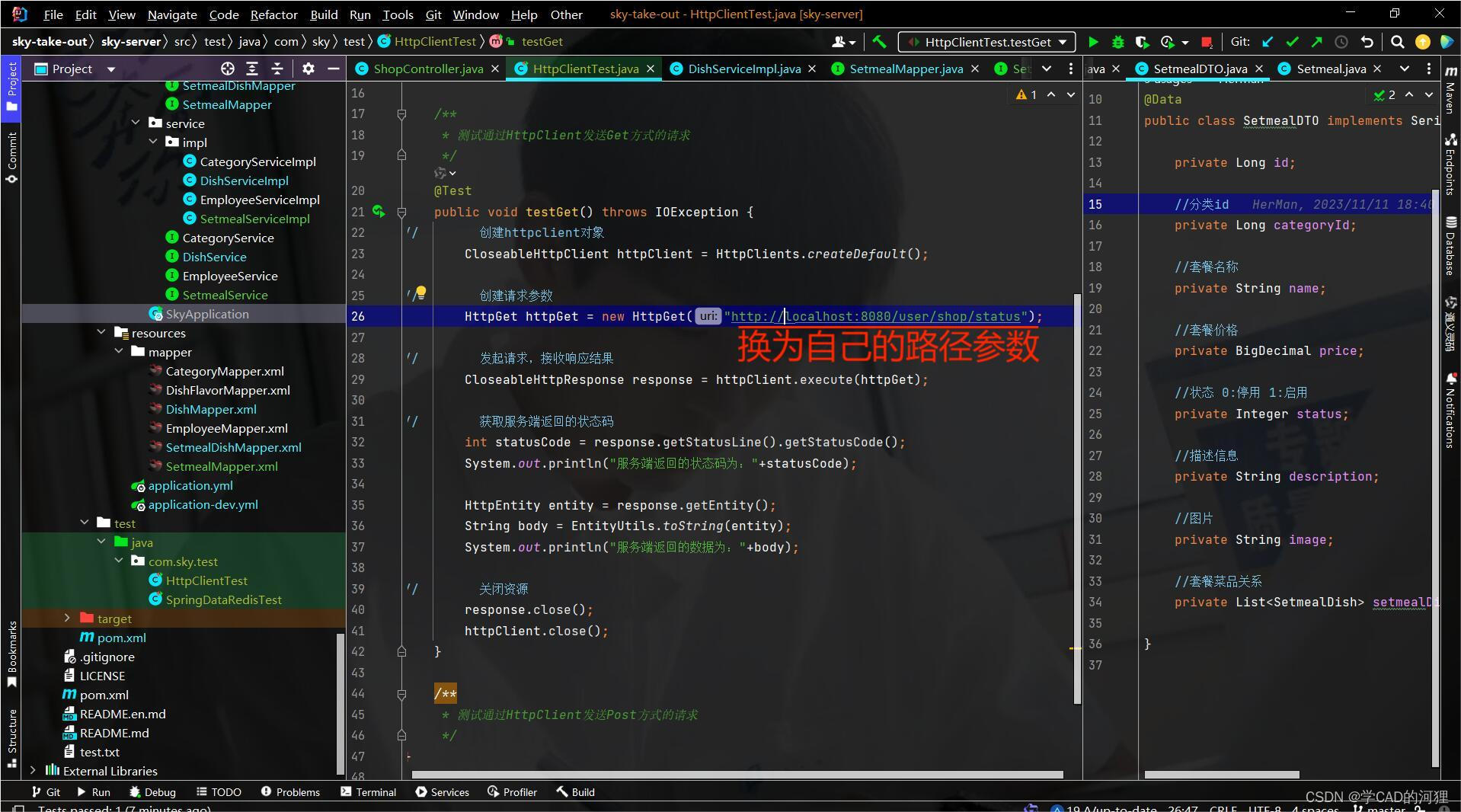This screenshot has width=1461, height=812.
Task: Open Search Everywhere with the magnifier icon
Action: [x=1397, y=42]
